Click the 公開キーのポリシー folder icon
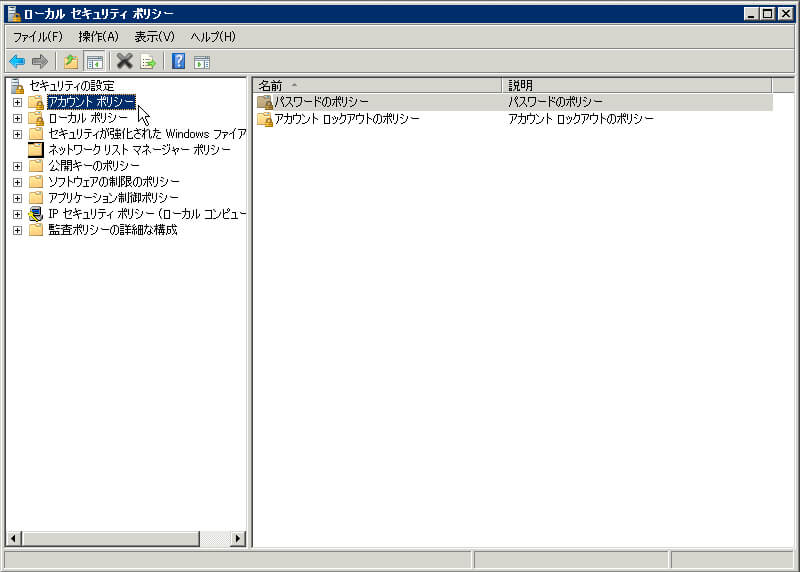800x572 pixels. 36,165
